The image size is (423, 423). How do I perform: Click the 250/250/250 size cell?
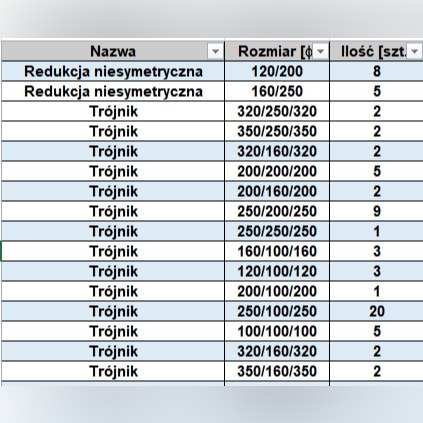(x=277, y=231)
